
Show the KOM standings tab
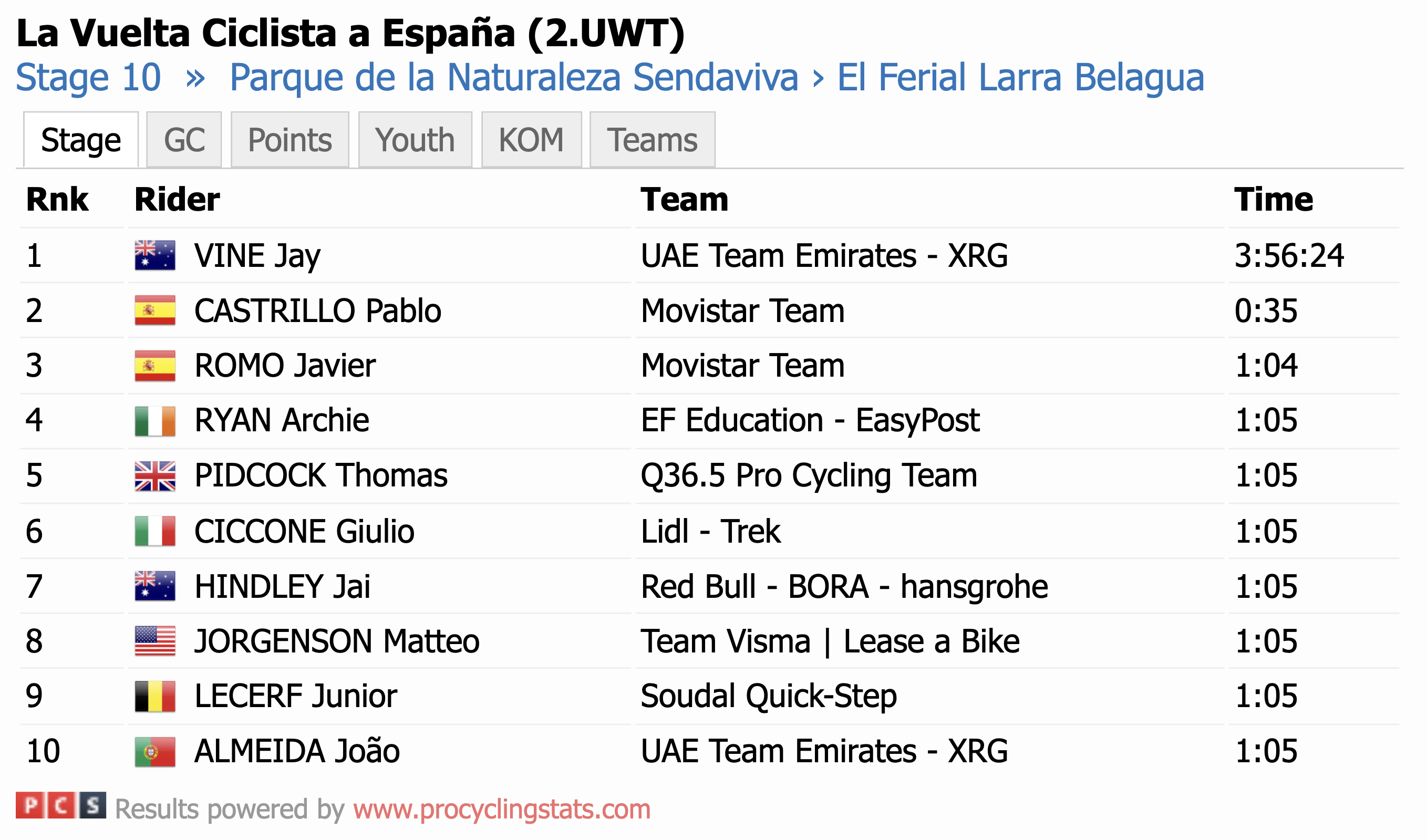pos(531,140)
